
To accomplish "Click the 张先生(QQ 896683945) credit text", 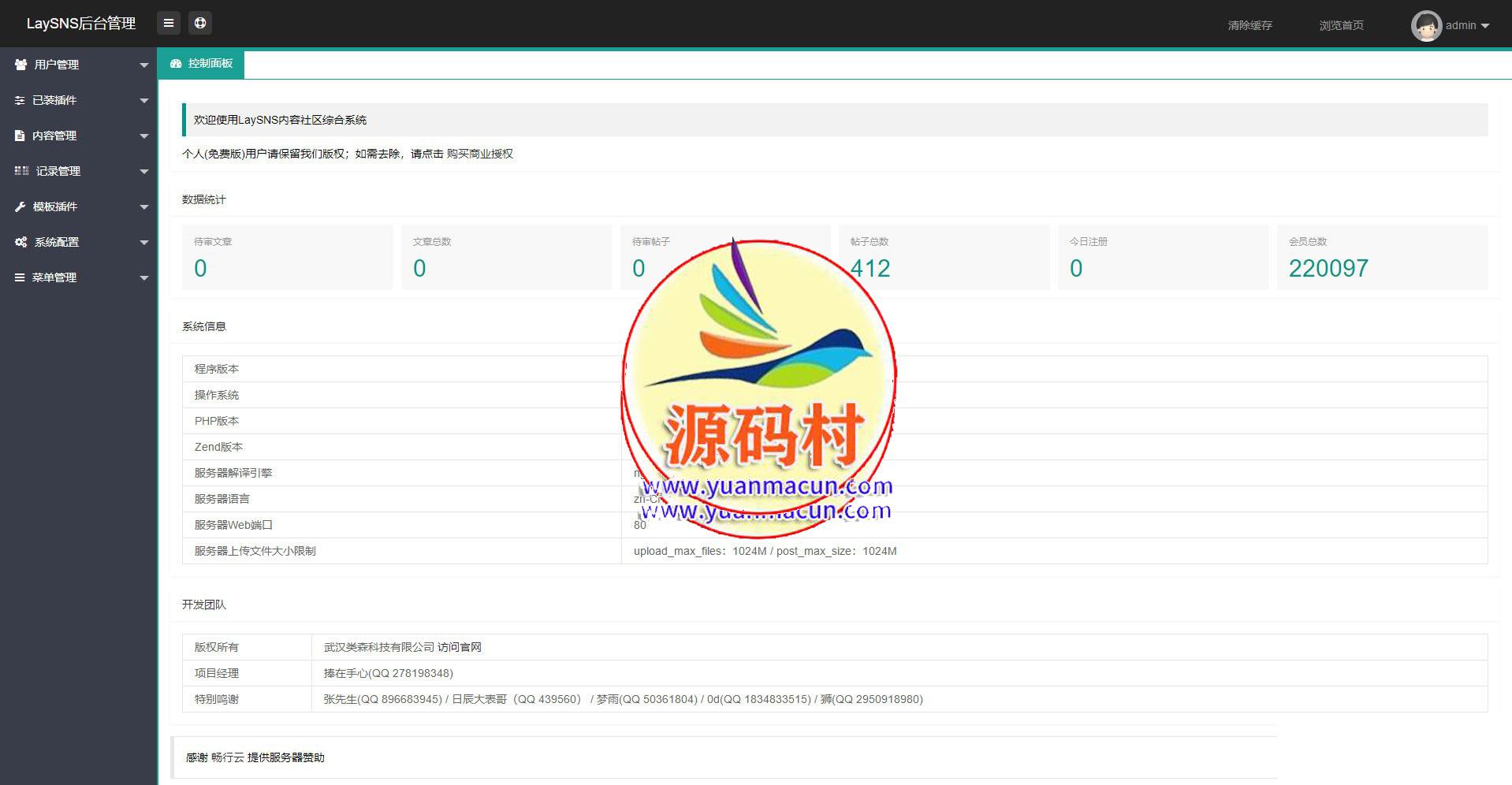I will (x=383, y=699).
